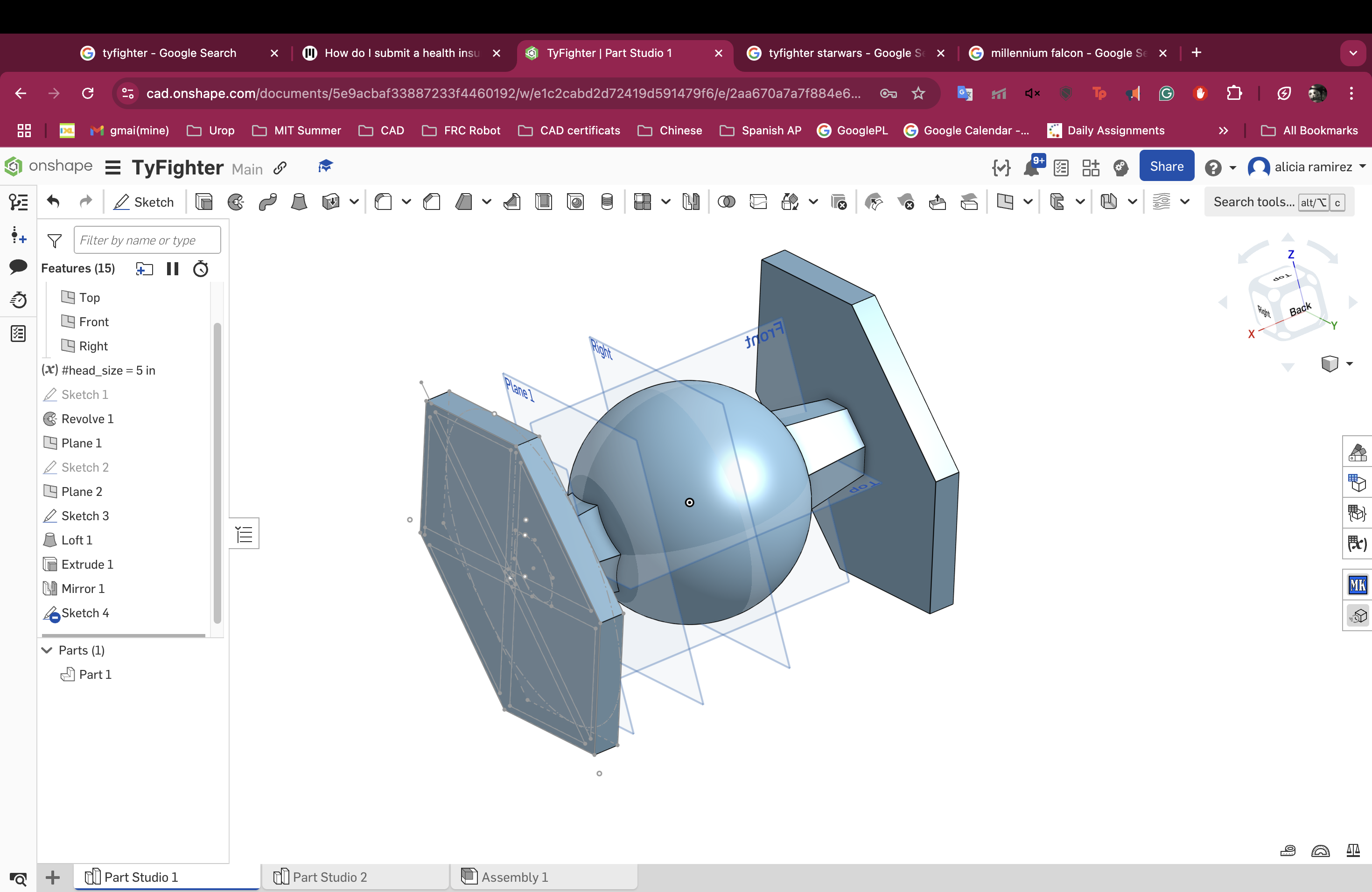Select the Rib tool

[x=512, y=202]
